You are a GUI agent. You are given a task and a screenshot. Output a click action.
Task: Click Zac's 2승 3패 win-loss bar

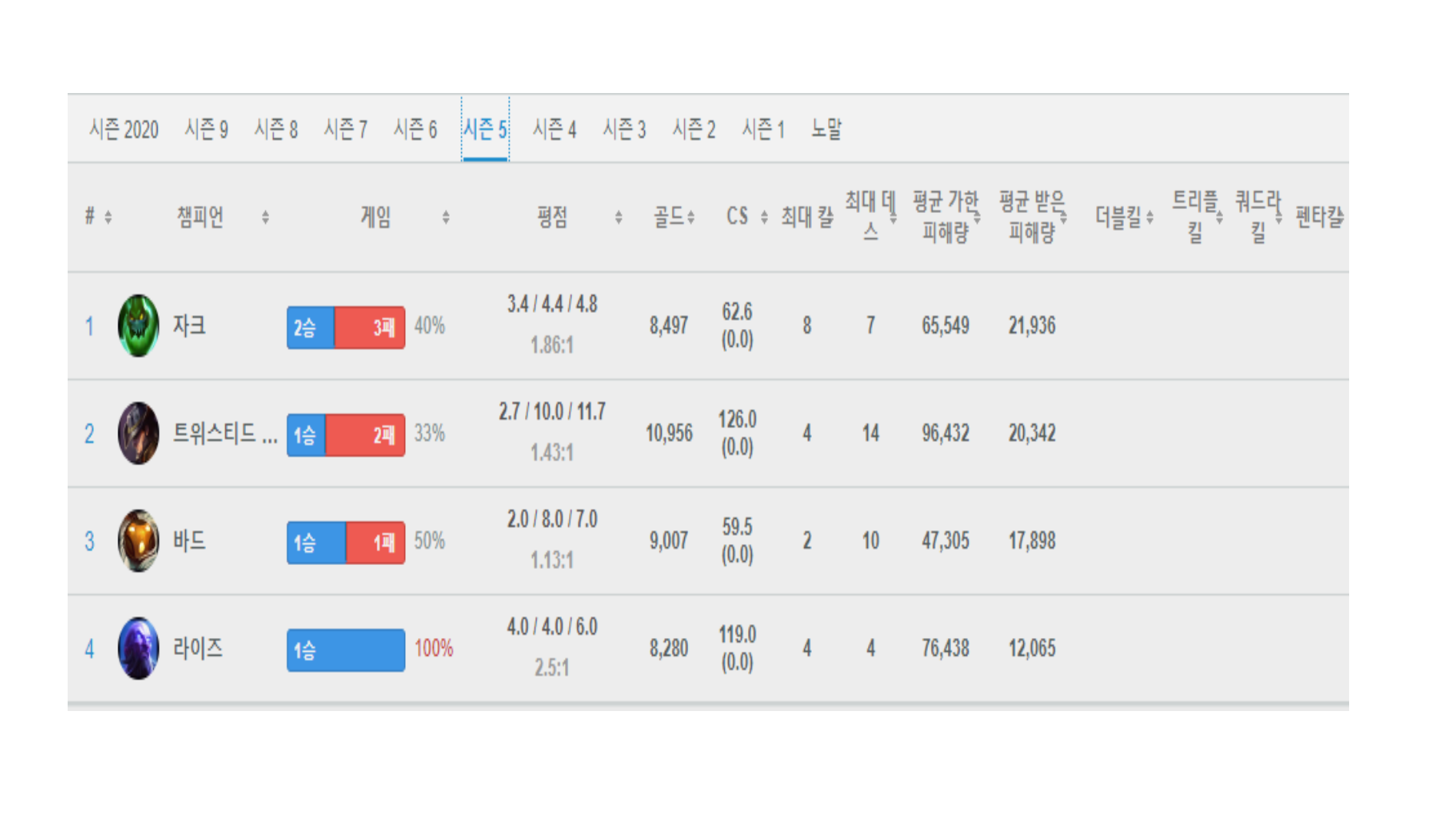pyautogui.click(x=346, y=327)
